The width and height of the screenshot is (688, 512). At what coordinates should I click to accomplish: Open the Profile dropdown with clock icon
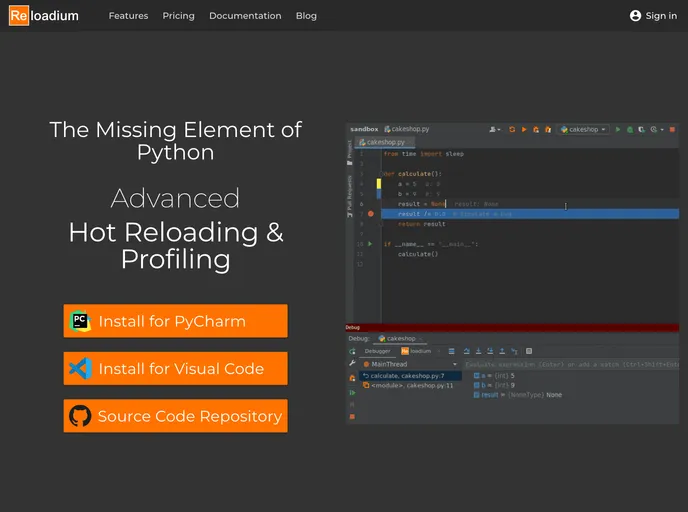656,129
